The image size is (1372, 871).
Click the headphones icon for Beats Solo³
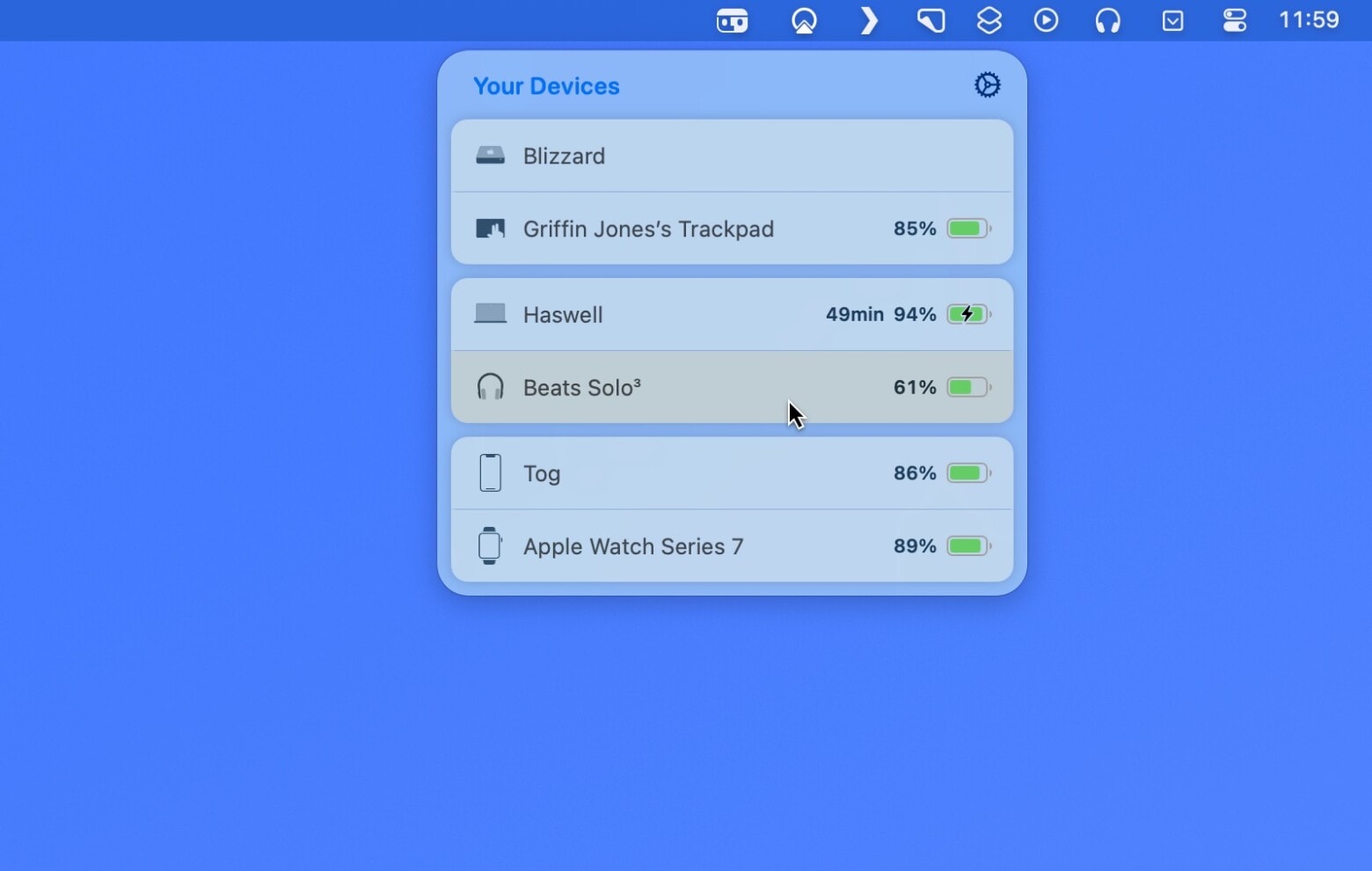tap(490, 387)
